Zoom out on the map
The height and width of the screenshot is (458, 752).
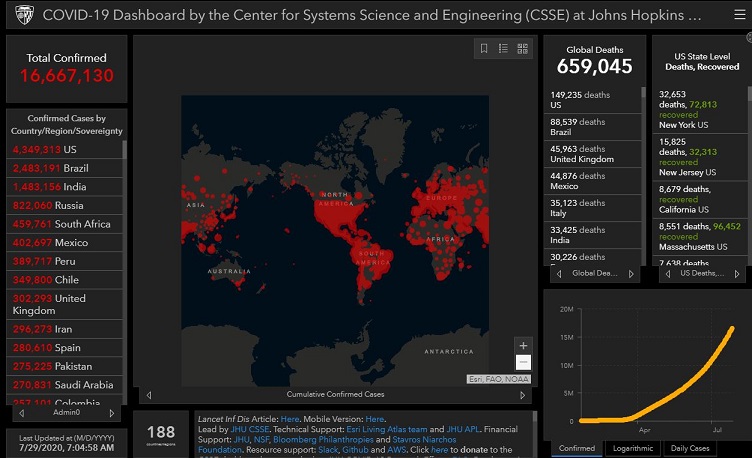pyautogui.click(x=523, y=363)
